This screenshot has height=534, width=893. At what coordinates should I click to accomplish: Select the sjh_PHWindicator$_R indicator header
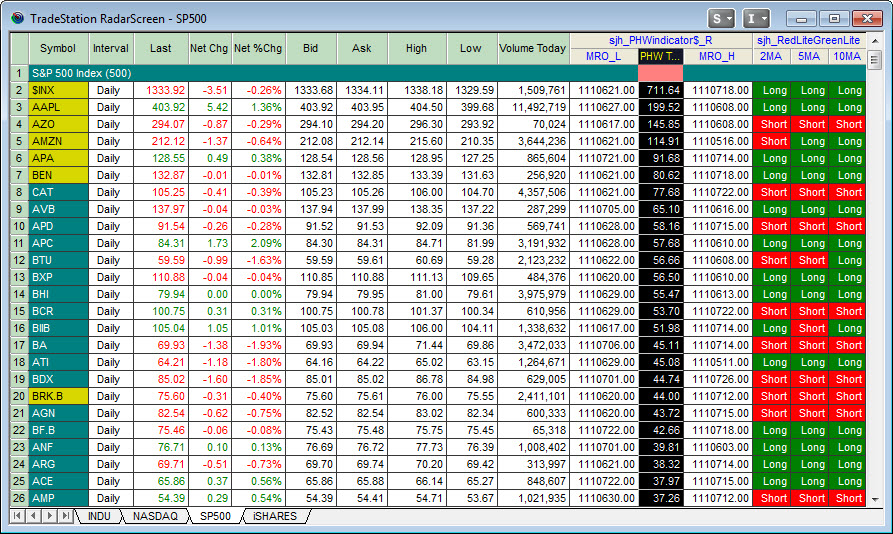click(661, 40)
